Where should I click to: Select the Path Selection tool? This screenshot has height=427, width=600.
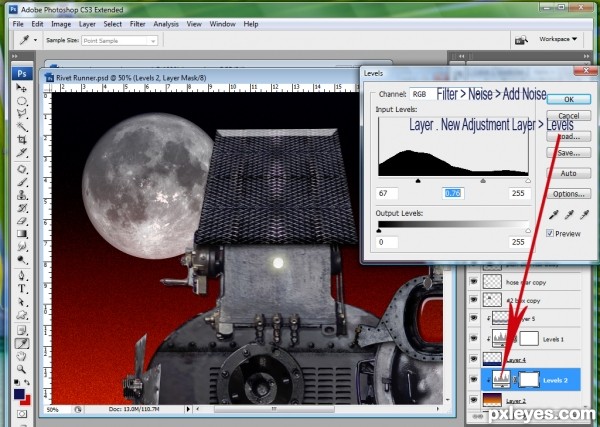click(21, 302)
